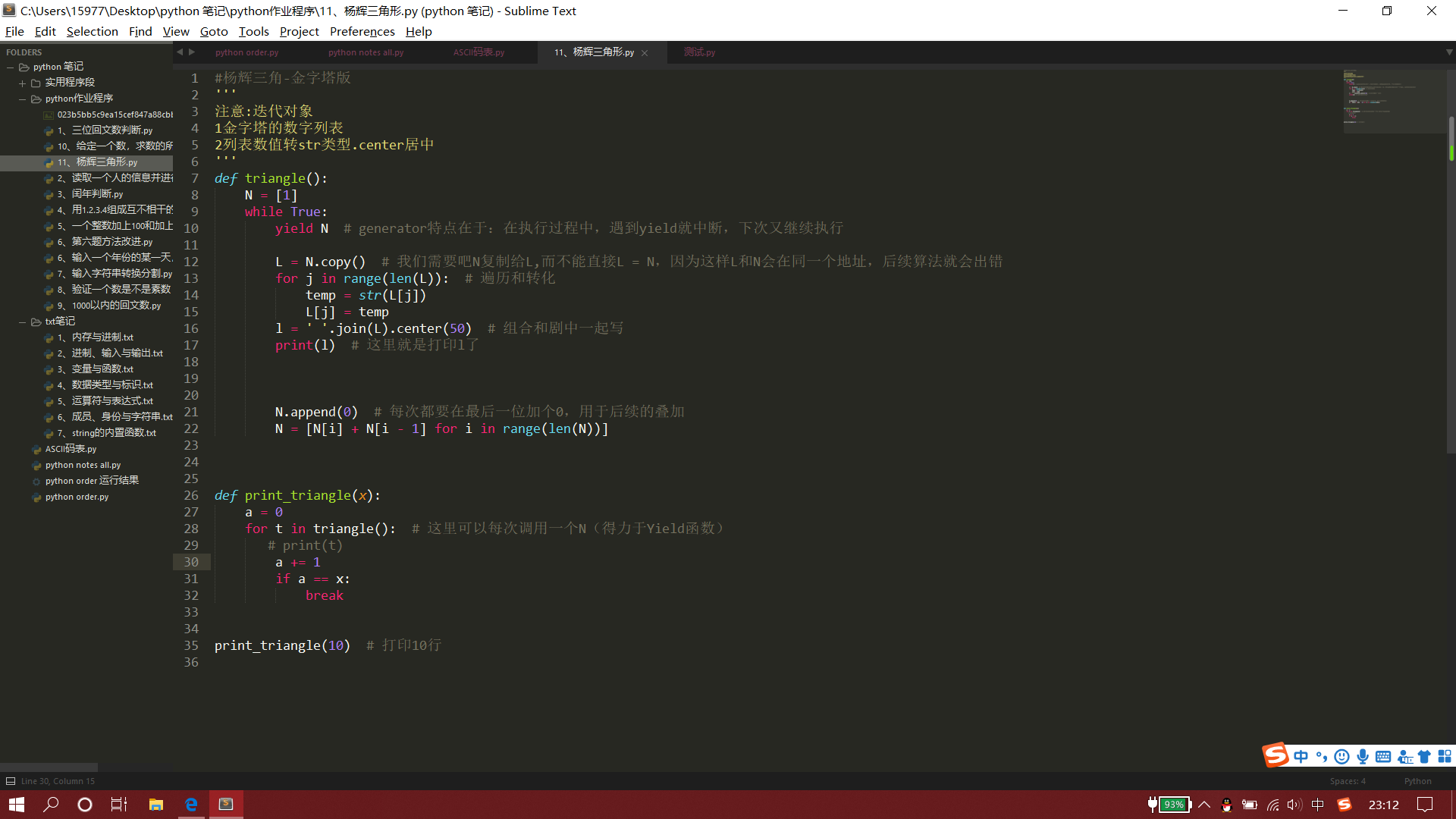The height and width of the screenshot is (819, 1456).
Task: Select the Python icon beside ASCII码表.py
Action: point(36,448)
